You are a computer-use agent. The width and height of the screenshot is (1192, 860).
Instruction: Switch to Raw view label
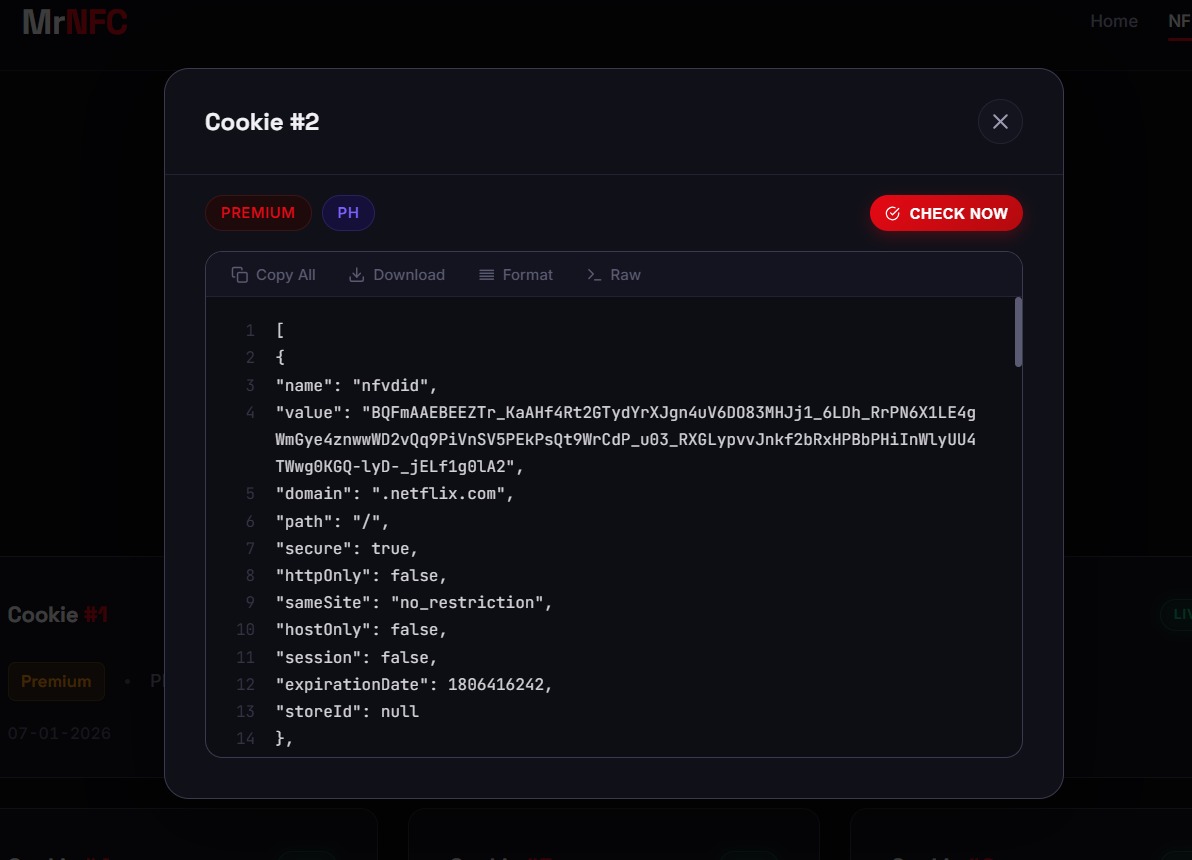click(626, 275)
